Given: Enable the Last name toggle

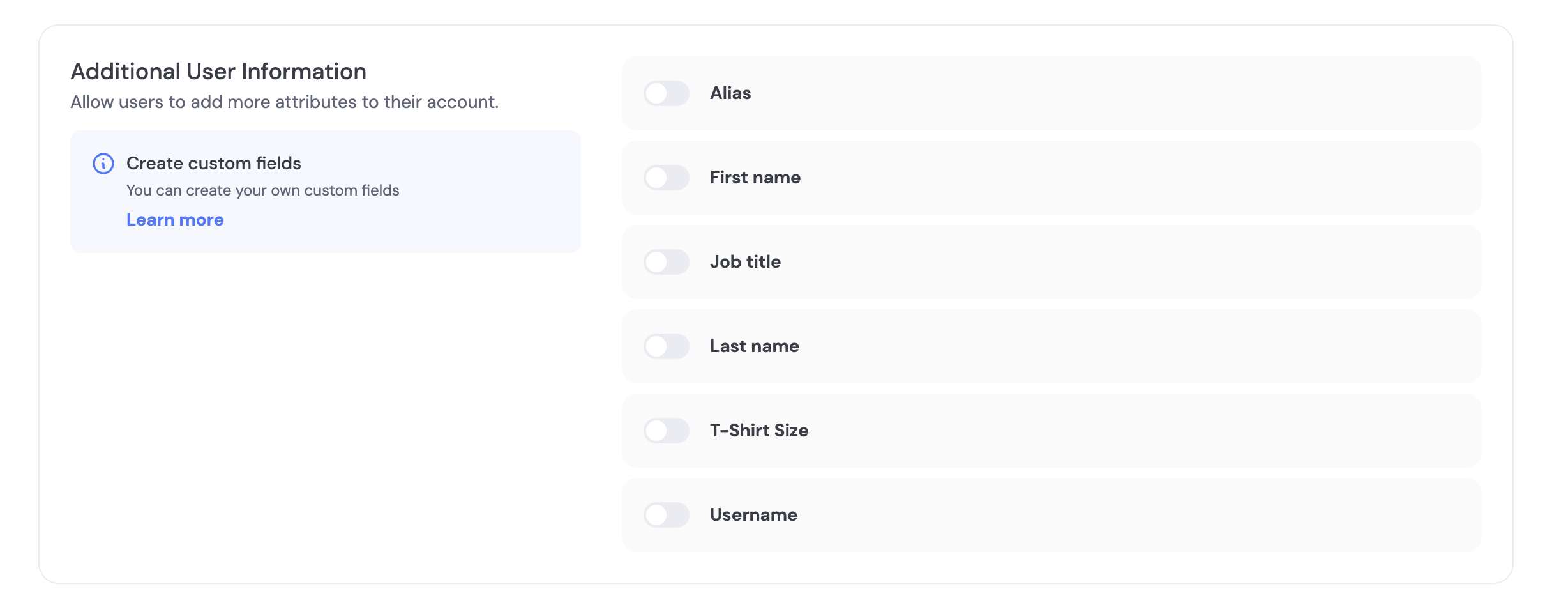Looking at the screenshot, I should [666, 346].
